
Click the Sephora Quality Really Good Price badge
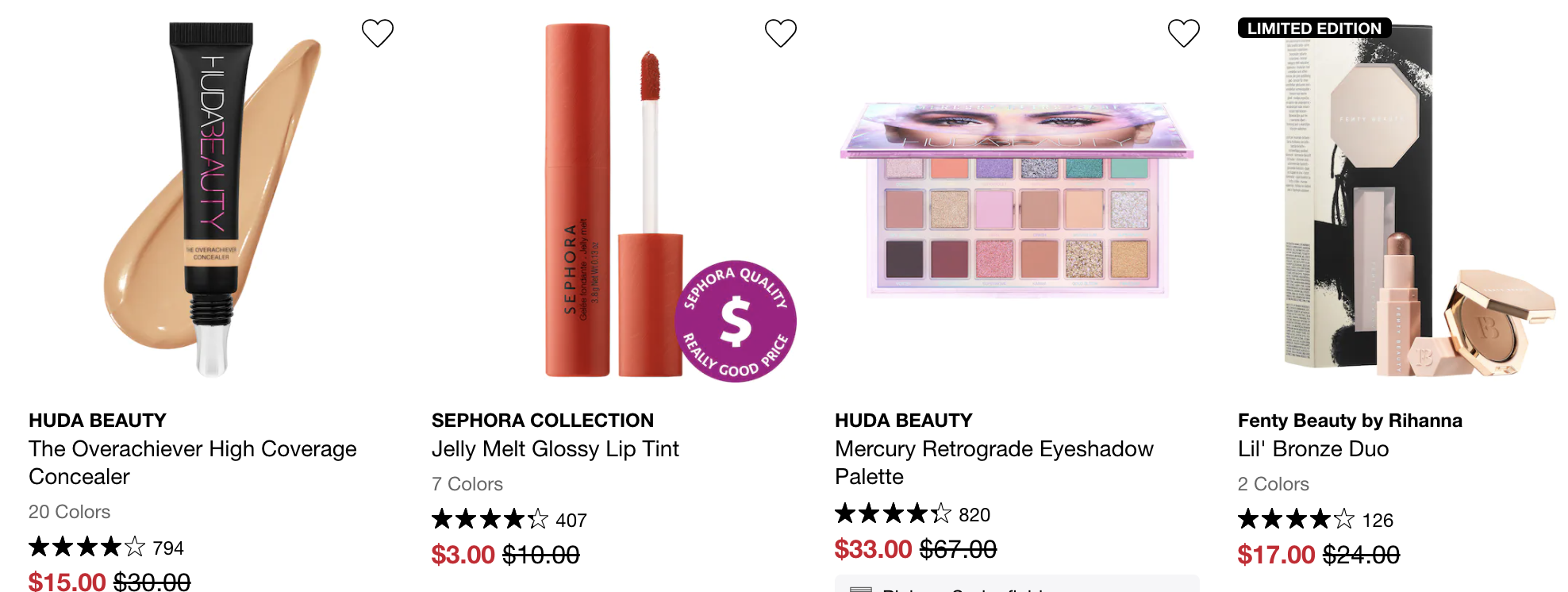pos(736,321)
